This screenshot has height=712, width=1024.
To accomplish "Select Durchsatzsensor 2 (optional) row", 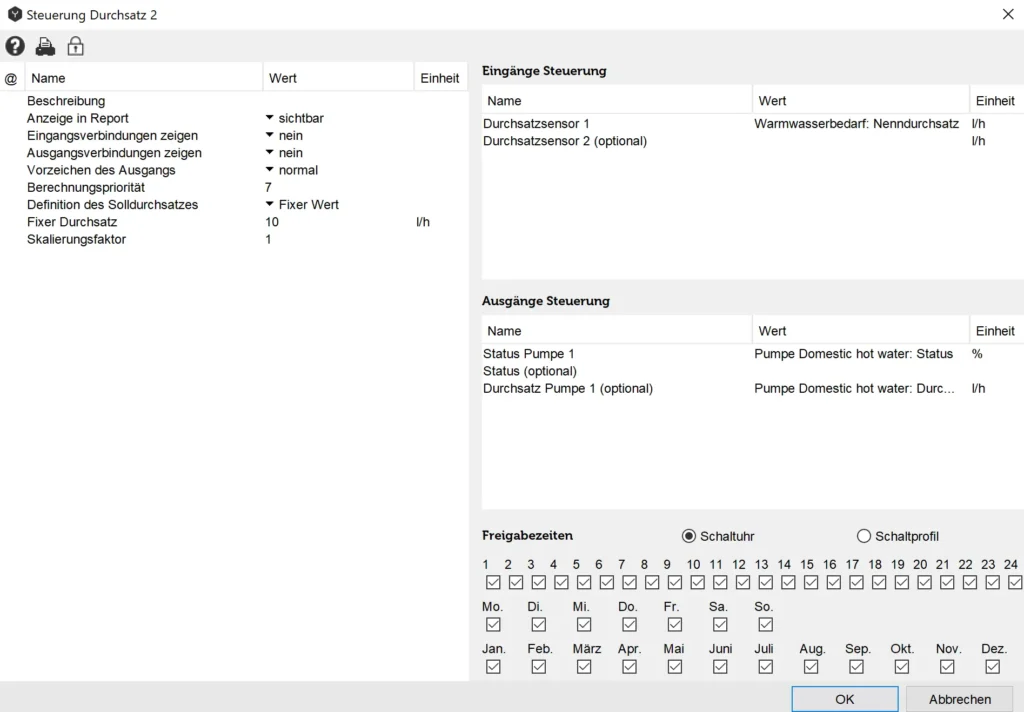I will (x=753, y=141).
